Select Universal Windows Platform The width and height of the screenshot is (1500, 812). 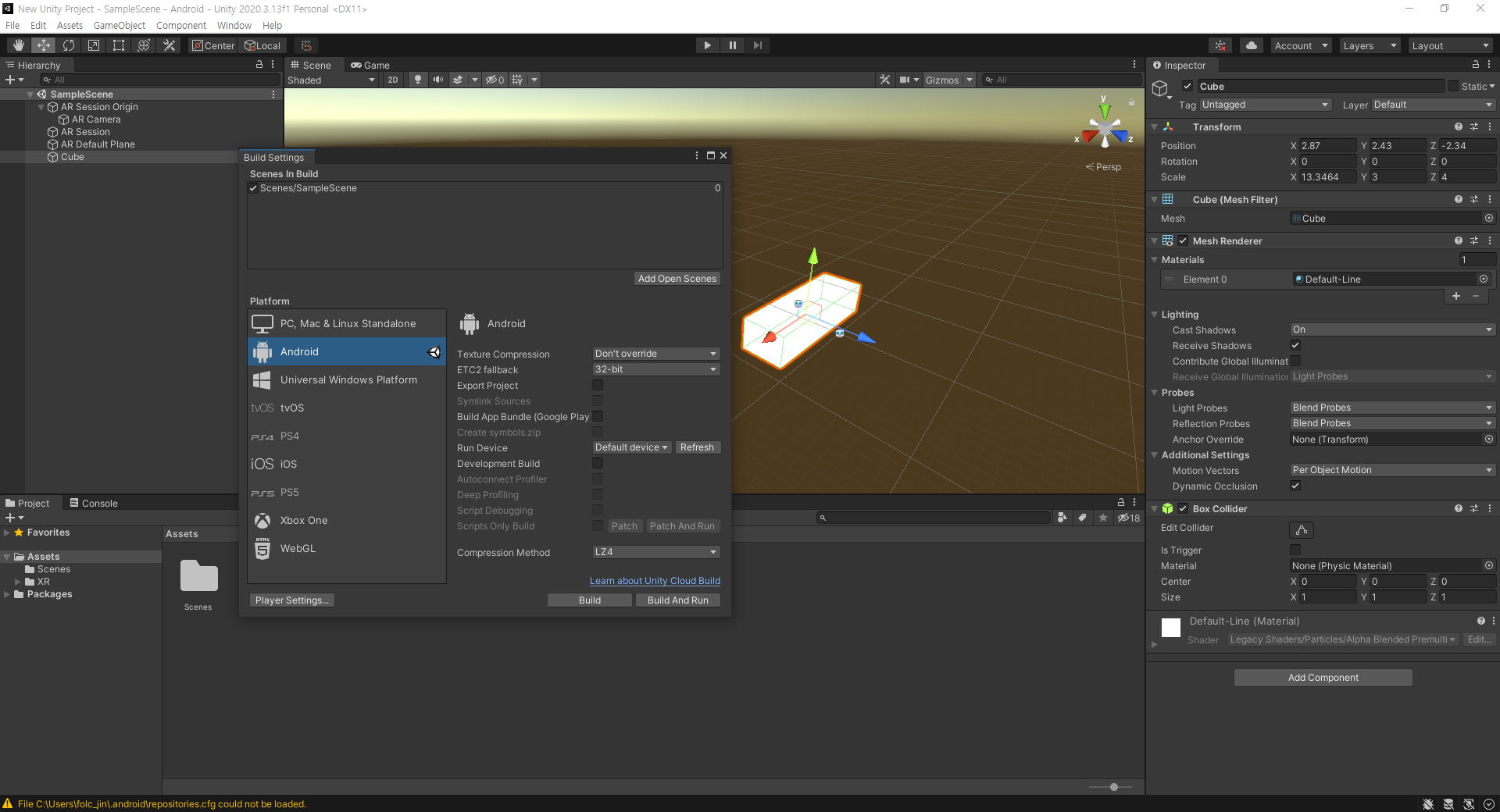(x=347, y=379)
